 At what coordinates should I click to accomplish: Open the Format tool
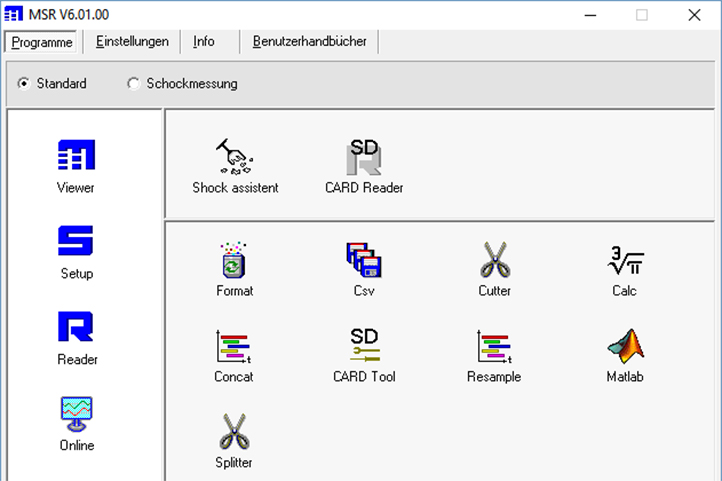click(234, 261)
